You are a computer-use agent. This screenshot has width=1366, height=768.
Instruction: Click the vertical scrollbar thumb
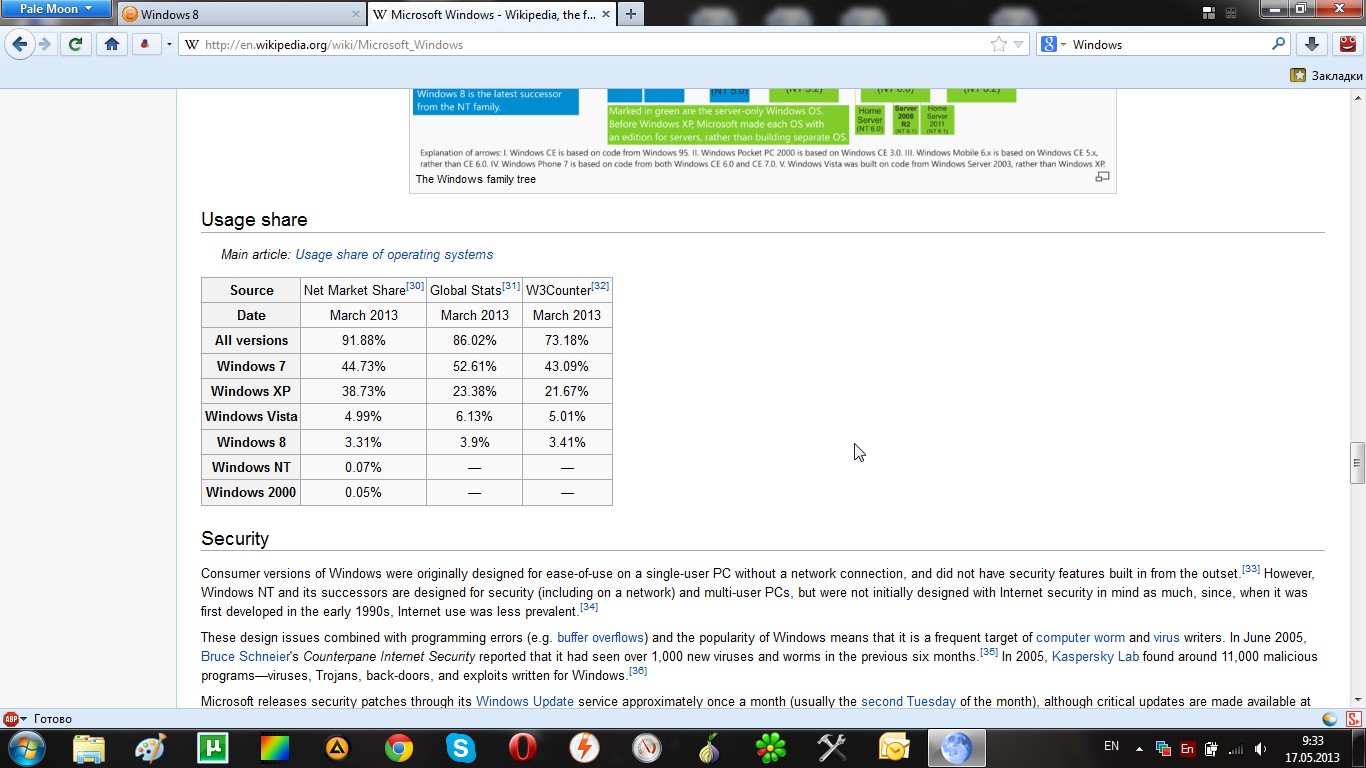pos(1357,463)
